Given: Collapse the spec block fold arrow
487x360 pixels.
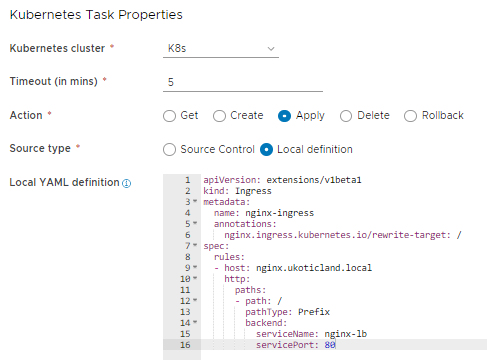Looking at the screenshot, I should 195,245.
